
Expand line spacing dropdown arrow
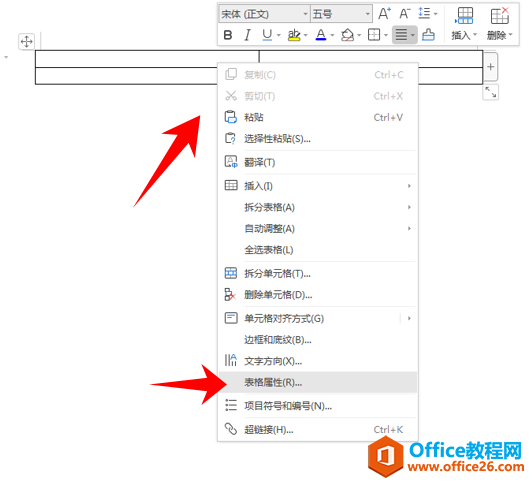click(x=436, y=14)
